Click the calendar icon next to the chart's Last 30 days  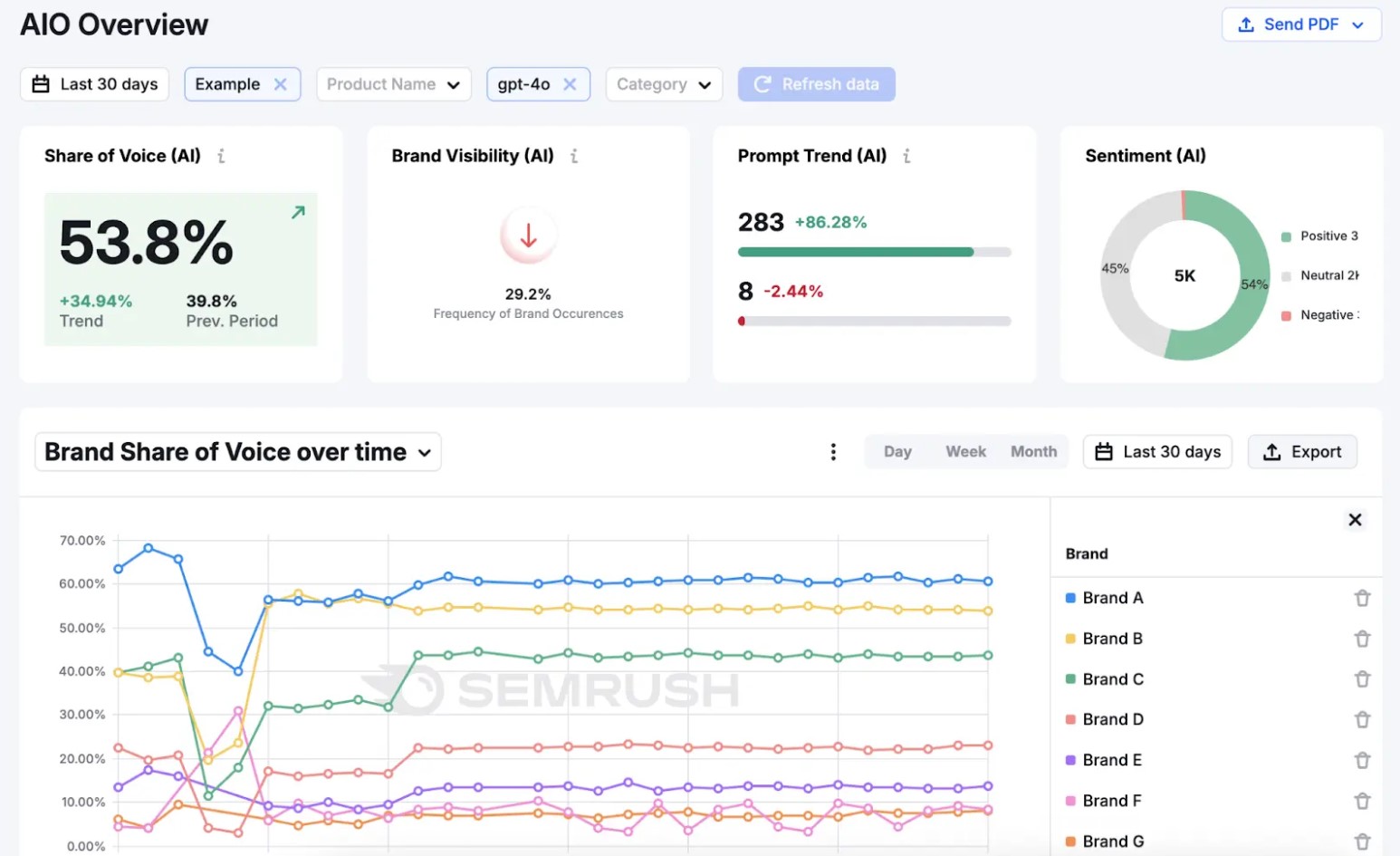click(1104, 451)
